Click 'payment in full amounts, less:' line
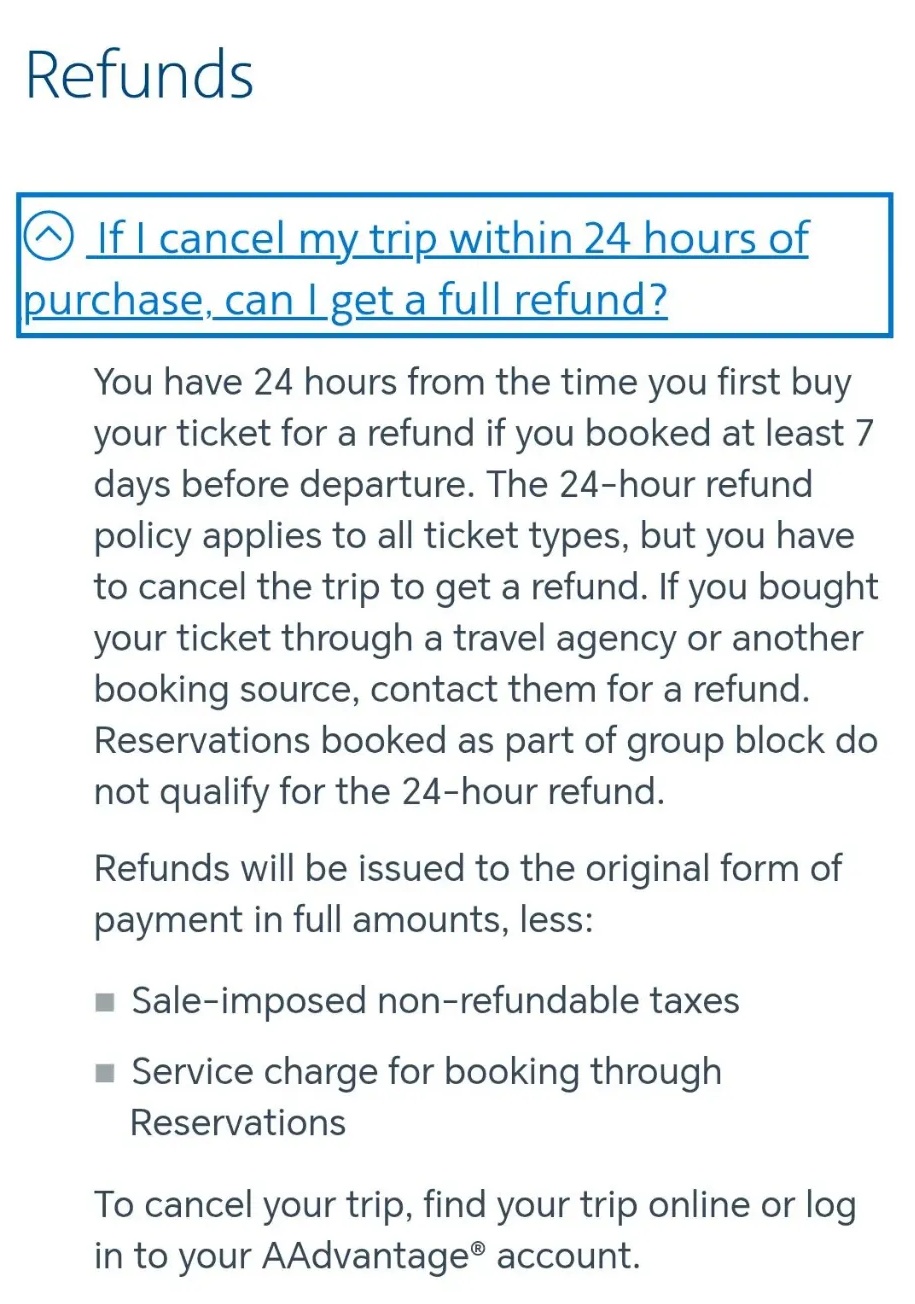The width and height of the screenshot is (915, 1304). [344, 920]
